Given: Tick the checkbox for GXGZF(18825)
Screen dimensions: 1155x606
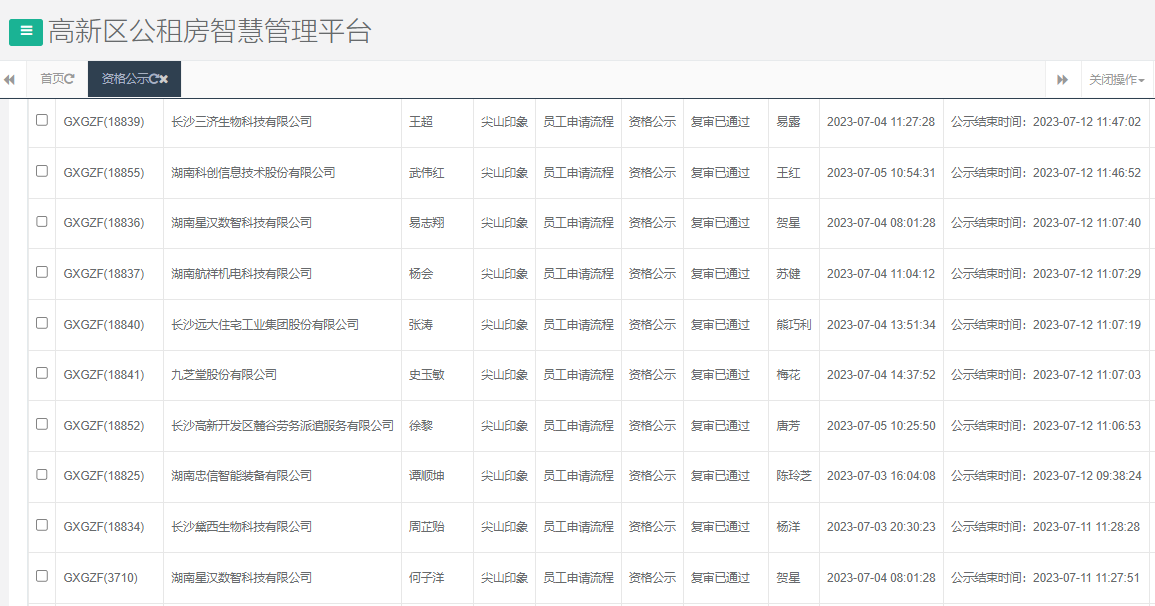Looking at the screenshot, I should (41, 475).
